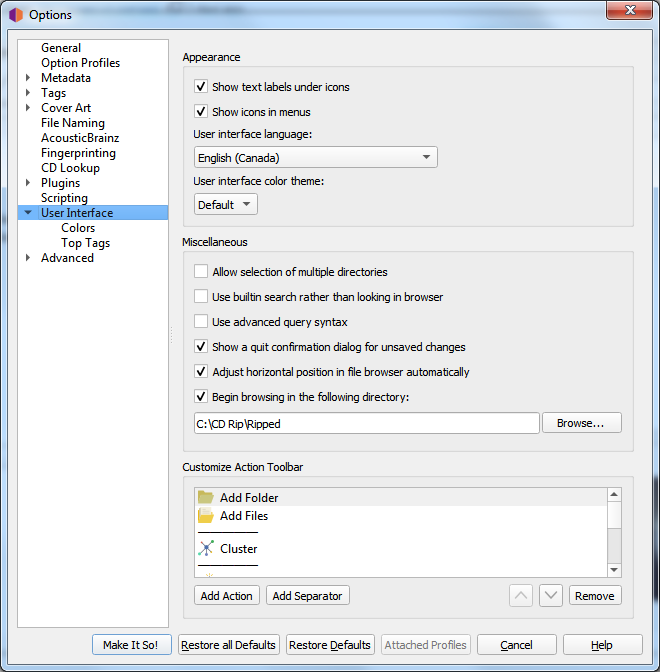
Task: Open the User interface language dropdown
Action: [x=315, y=158]
